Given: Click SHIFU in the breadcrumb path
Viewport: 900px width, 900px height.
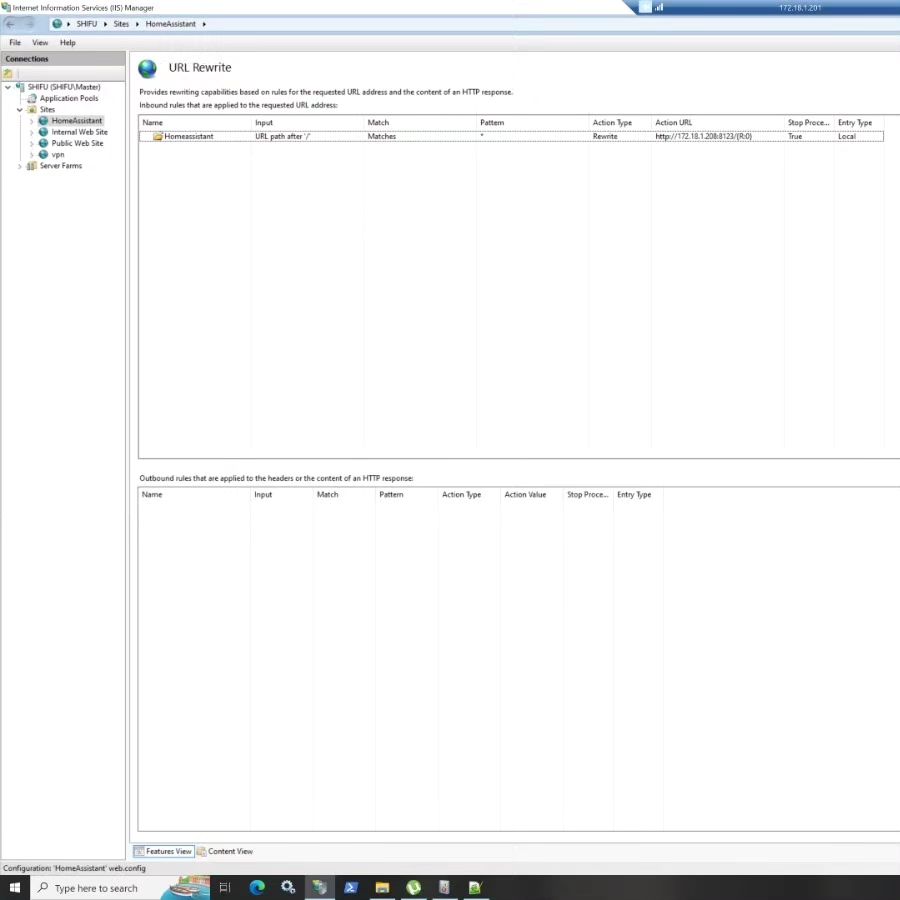Looking at the screenshot, I should click(87, 24).
